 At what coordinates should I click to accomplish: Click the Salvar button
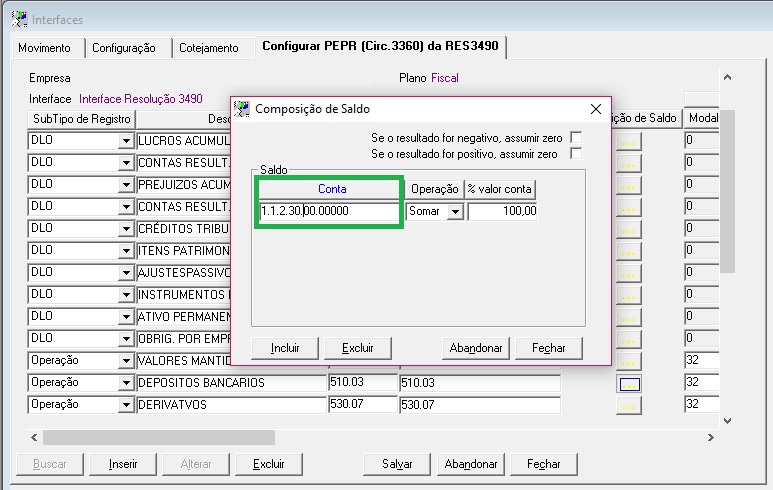click(397, 464)
